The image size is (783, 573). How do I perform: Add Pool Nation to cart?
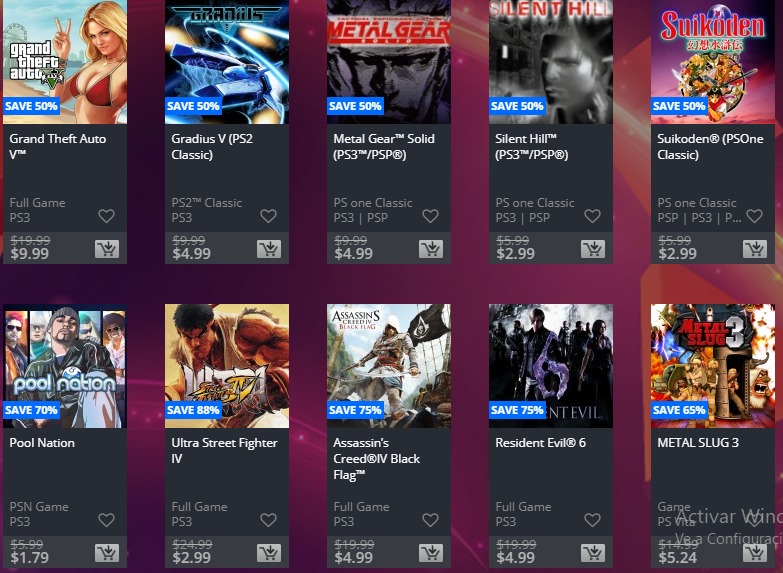107,553
